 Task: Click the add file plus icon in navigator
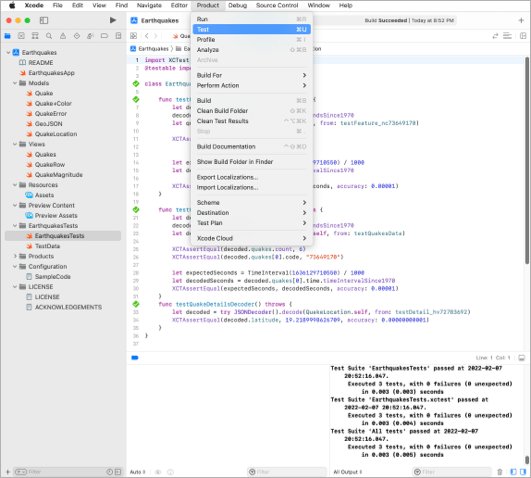[x=7, y=472]
